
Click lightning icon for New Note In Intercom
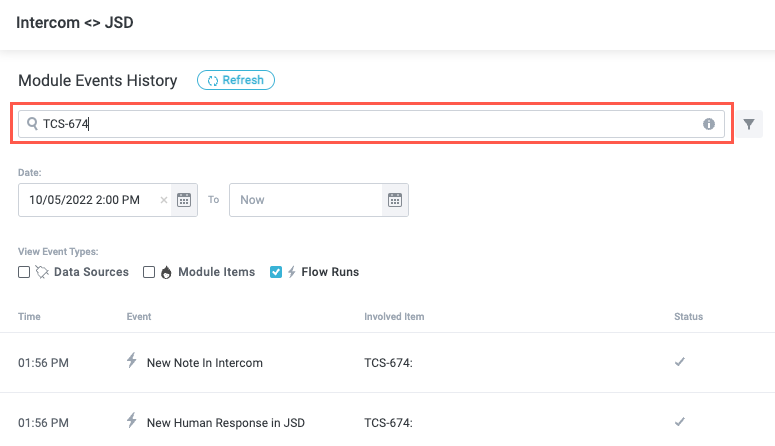(131, 362)
